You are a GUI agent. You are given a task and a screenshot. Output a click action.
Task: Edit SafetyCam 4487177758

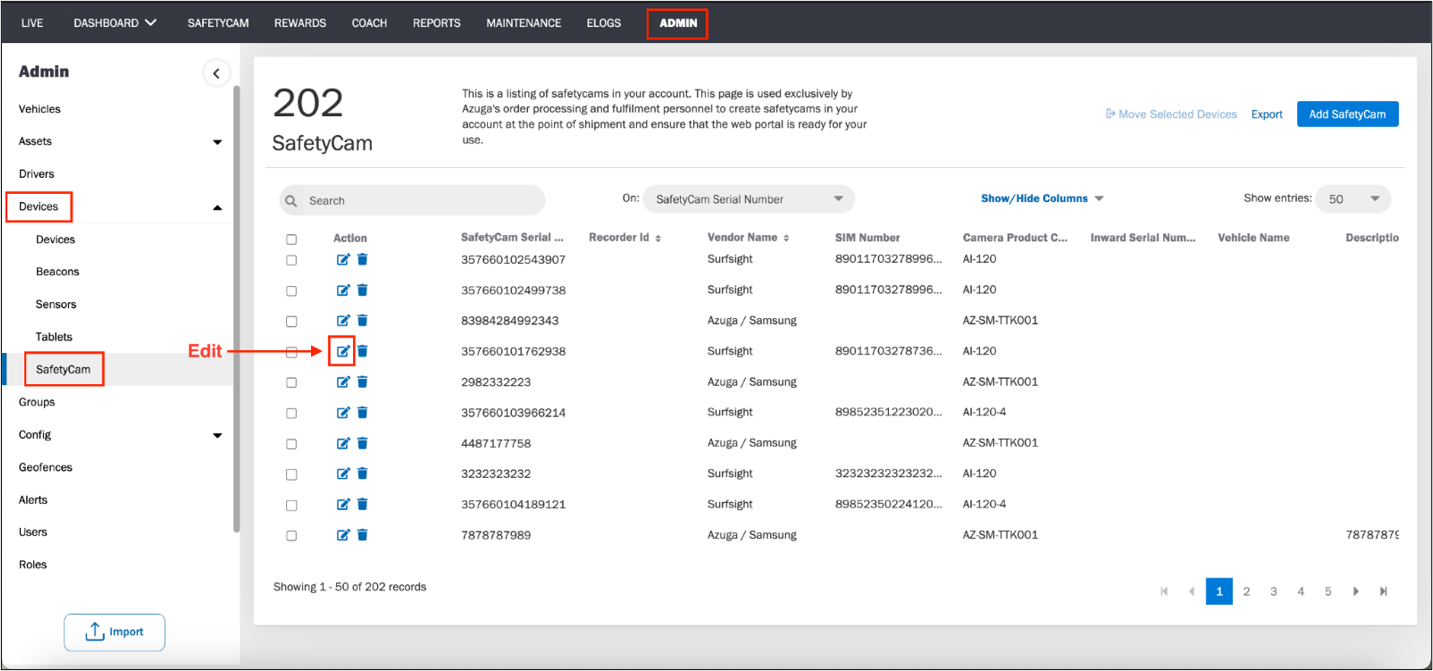[x=343, y=443]
